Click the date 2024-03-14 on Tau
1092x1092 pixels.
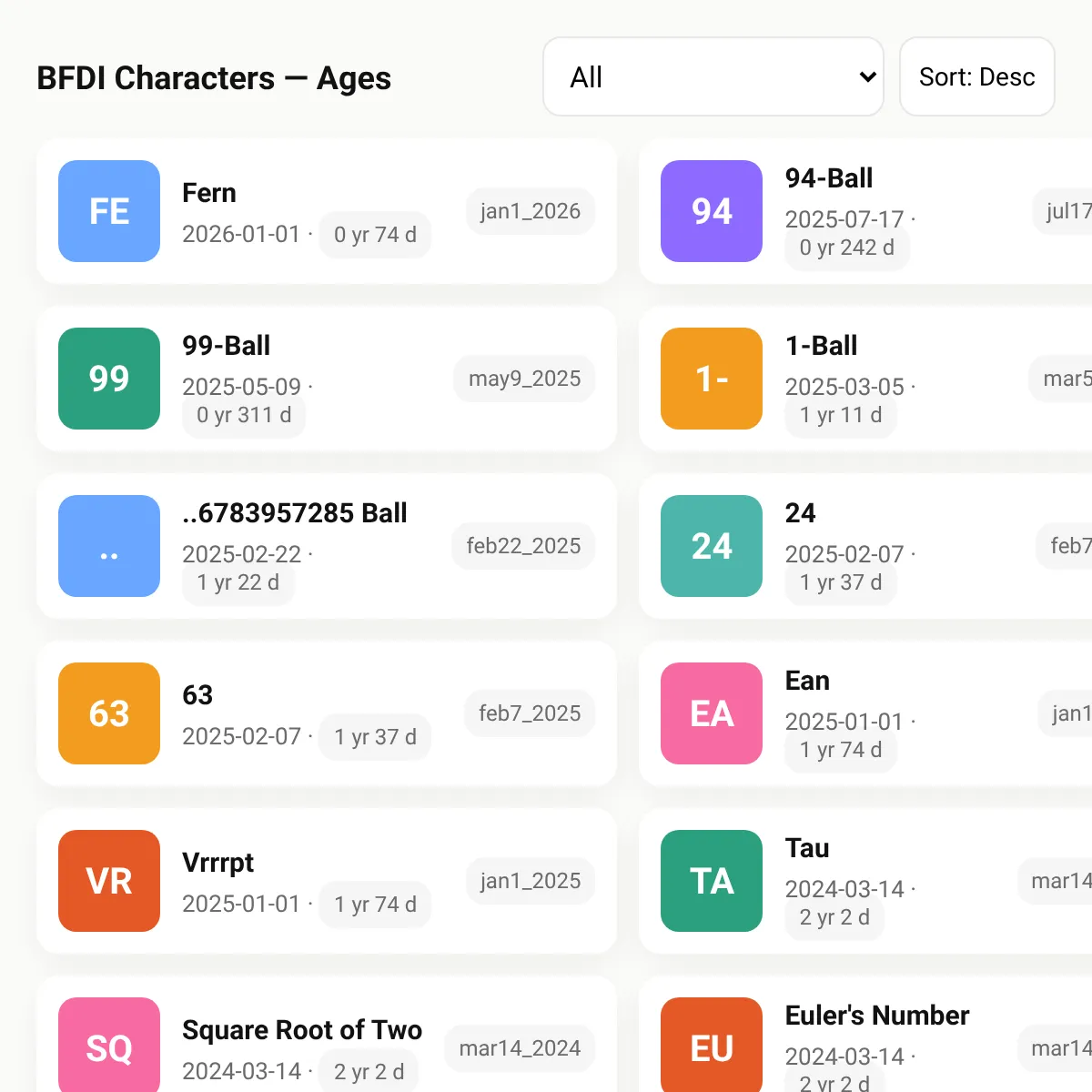(x=844, y=889)
